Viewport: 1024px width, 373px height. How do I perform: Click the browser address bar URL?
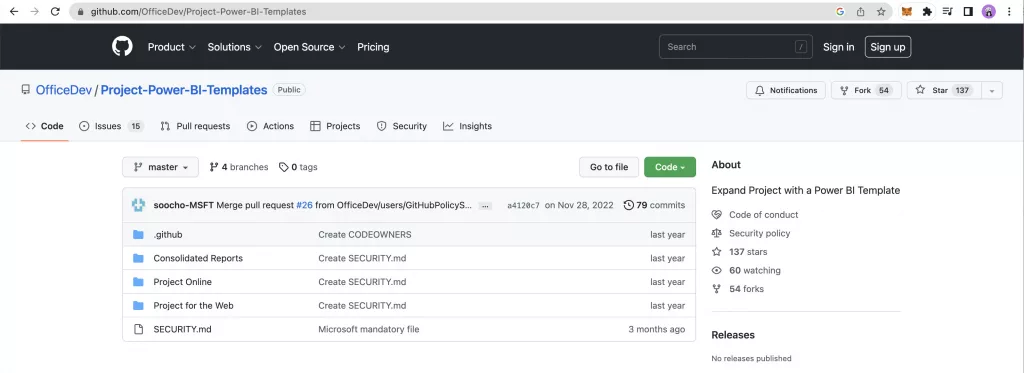pyautogui.click(x=199, y=12)
